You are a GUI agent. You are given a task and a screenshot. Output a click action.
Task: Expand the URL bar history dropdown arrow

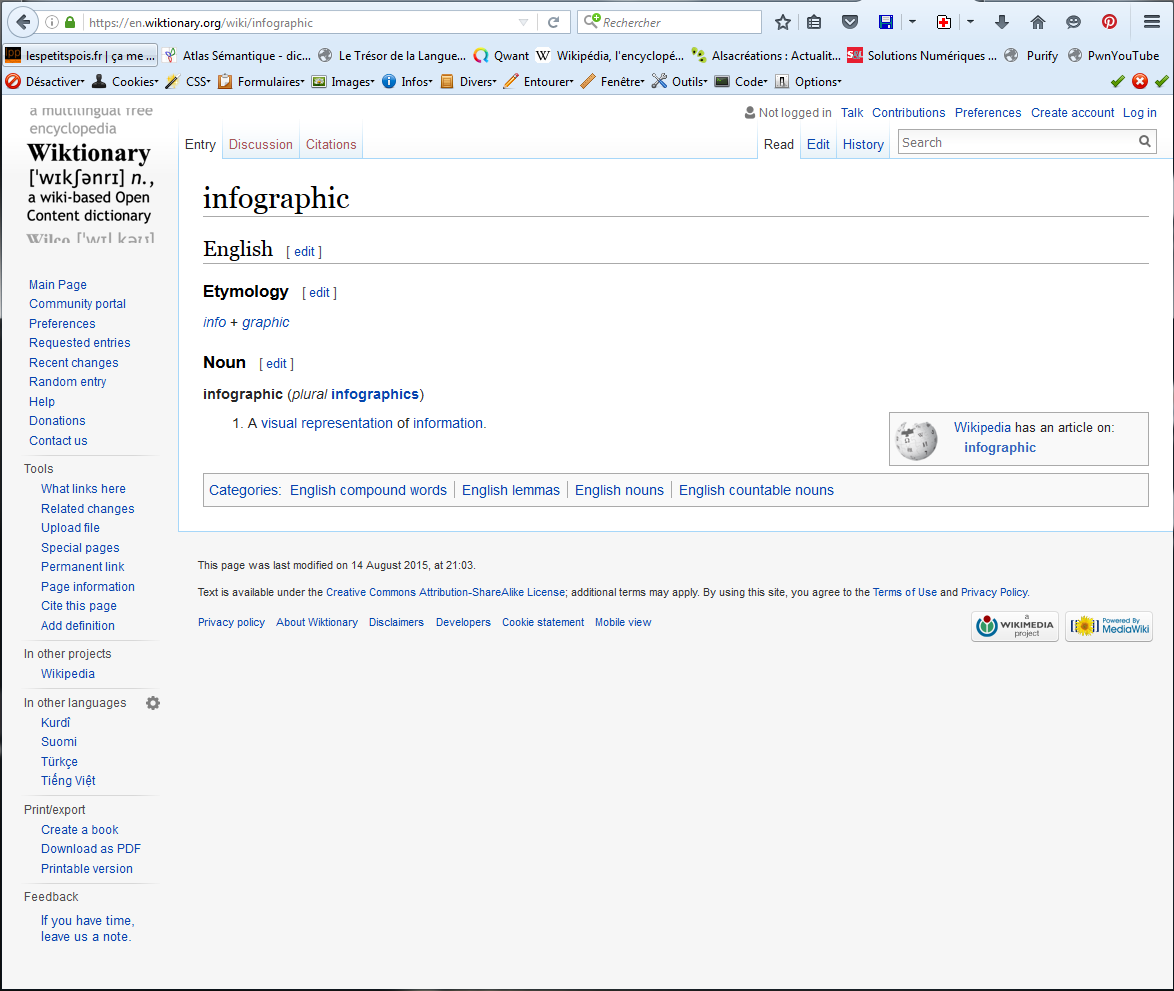click(524, 22)
